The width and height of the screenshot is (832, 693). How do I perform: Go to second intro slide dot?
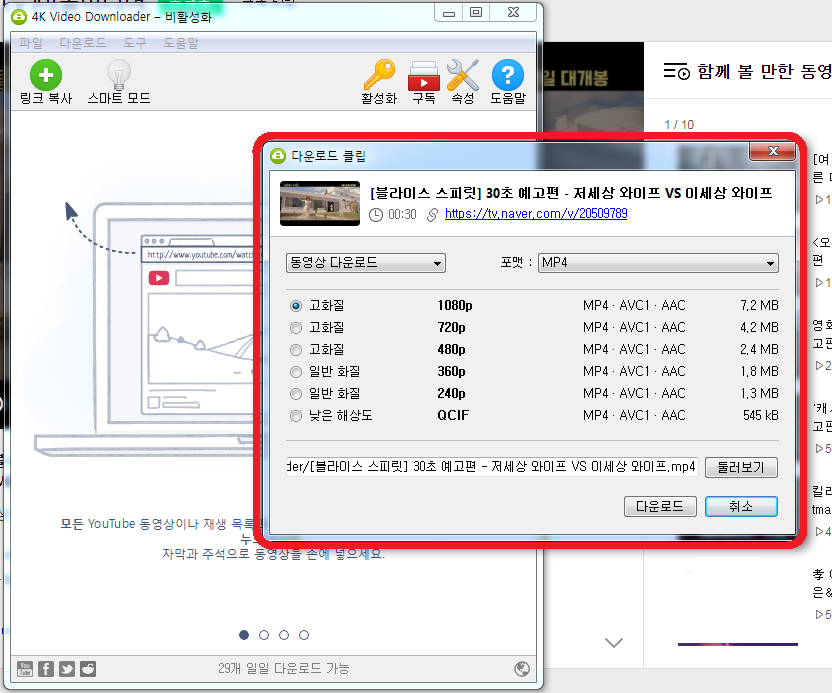(x=264, y=635)
